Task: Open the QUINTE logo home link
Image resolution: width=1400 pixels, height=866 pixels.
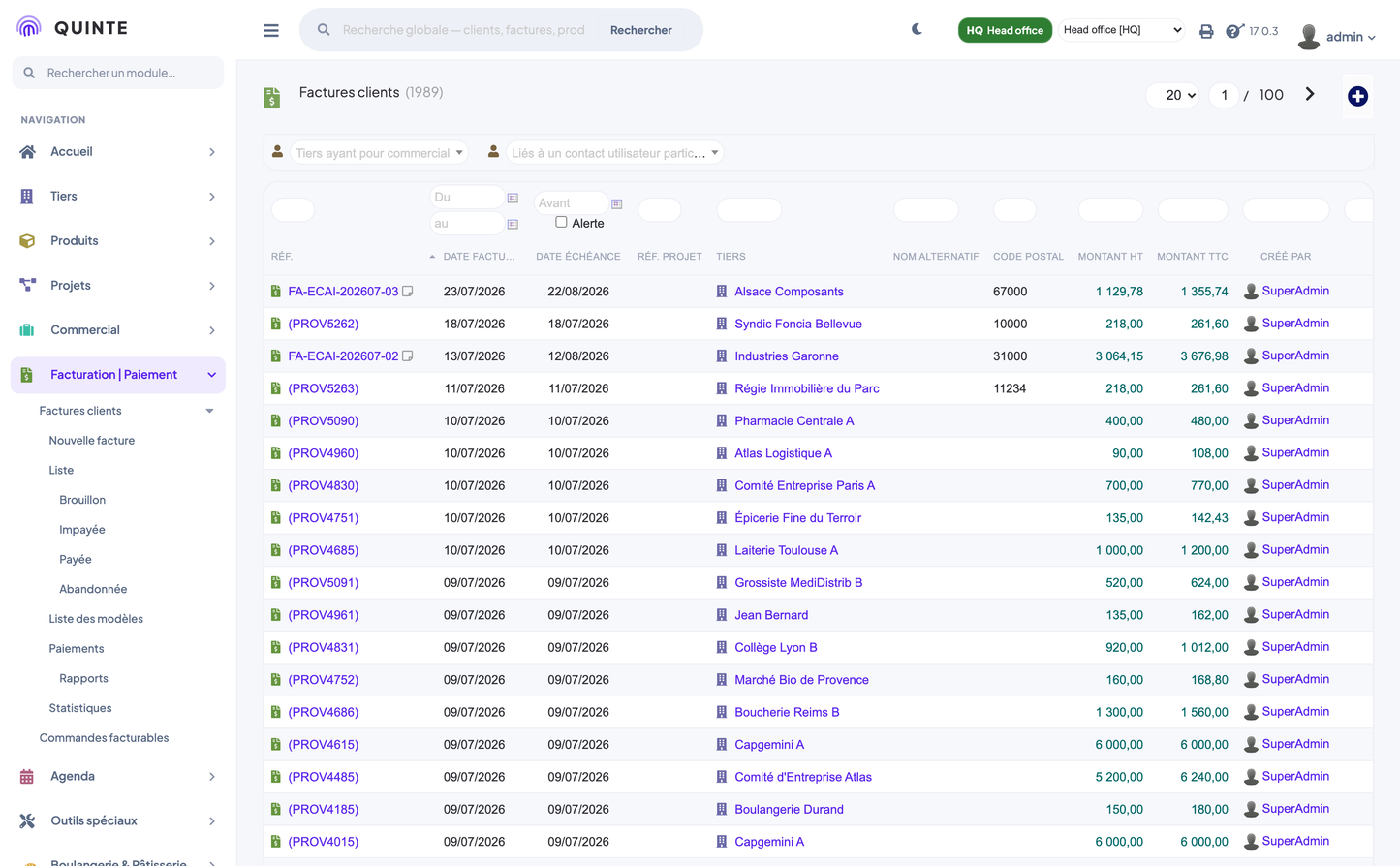Action: point(73,27)
